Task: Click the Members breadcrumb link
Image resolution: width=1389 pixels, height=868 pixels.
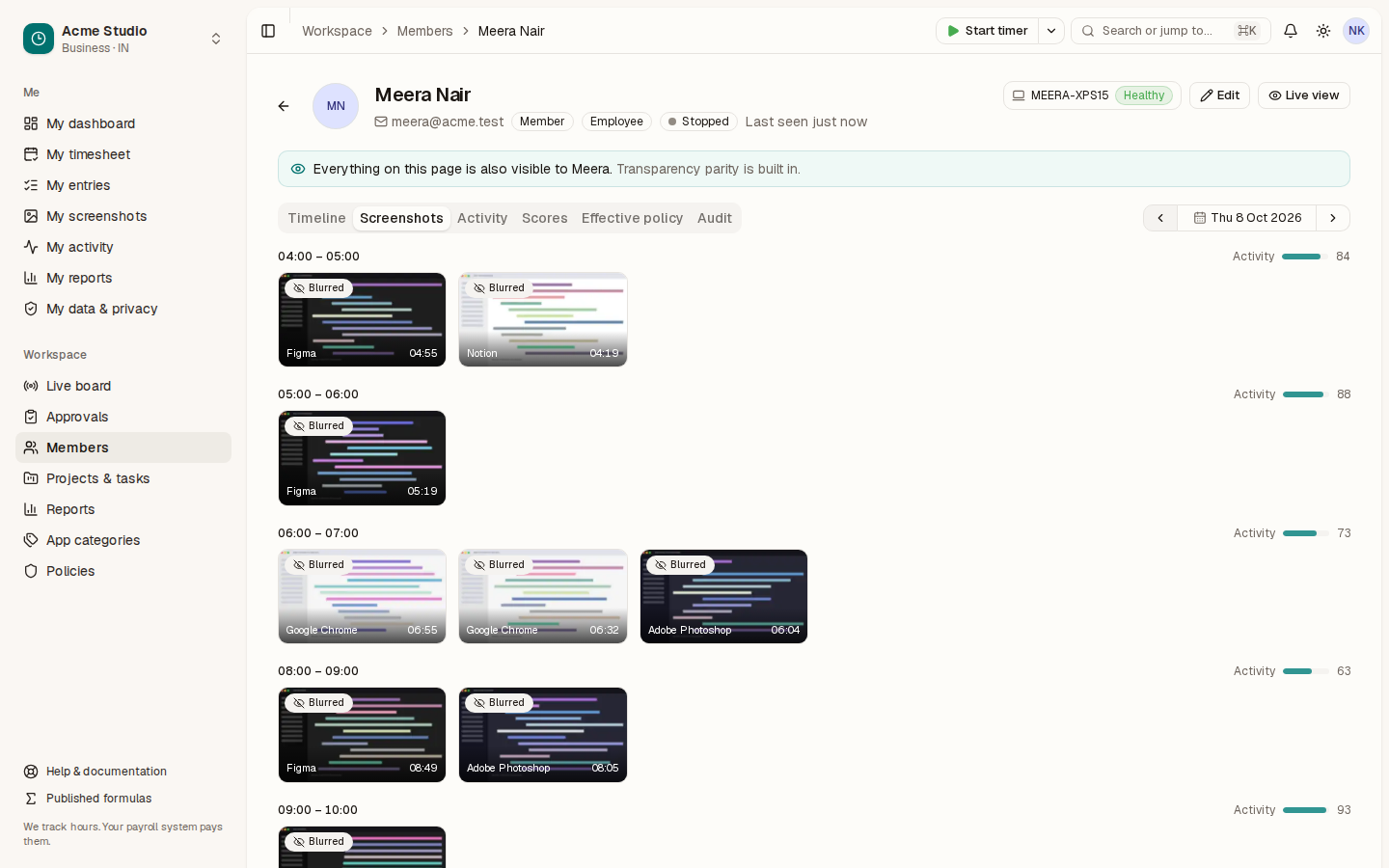Action: pos(424,31)
